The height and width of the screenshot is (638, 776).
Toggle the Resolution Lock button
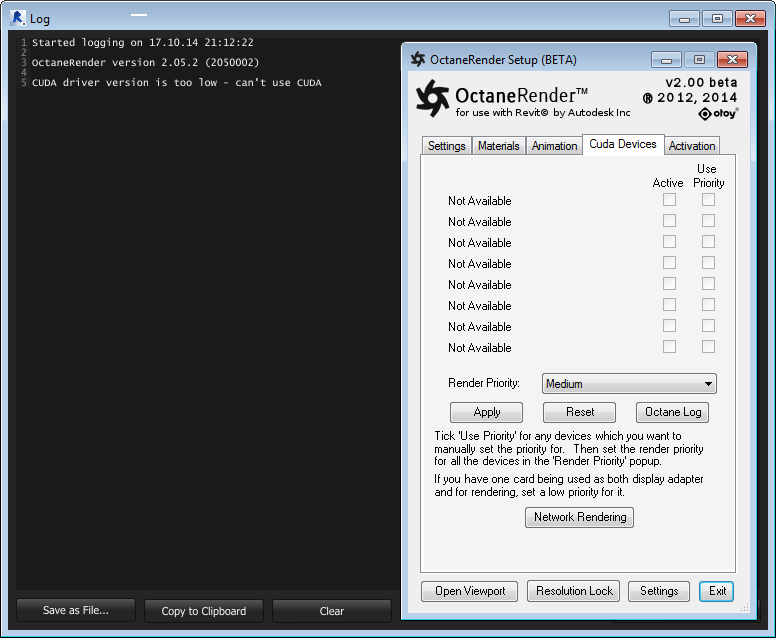574,591
